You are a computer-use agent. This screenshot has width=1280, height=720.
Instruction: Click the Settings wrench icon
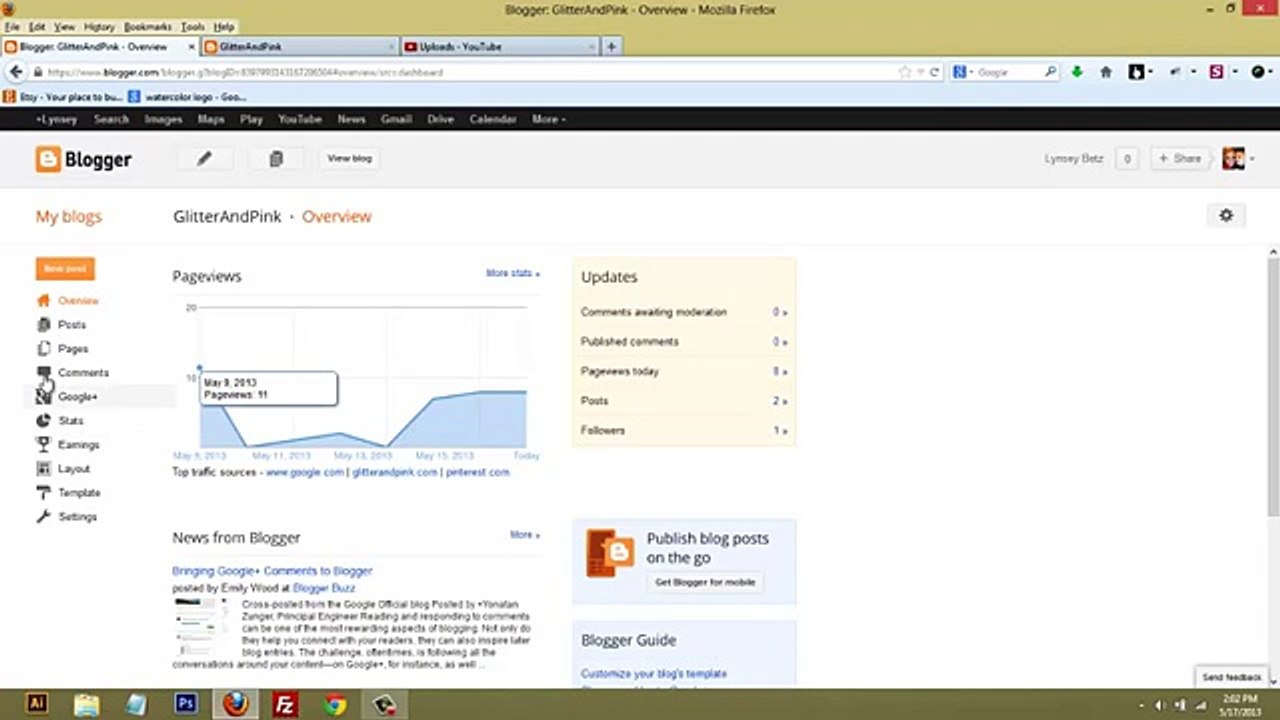coord(43,516)
